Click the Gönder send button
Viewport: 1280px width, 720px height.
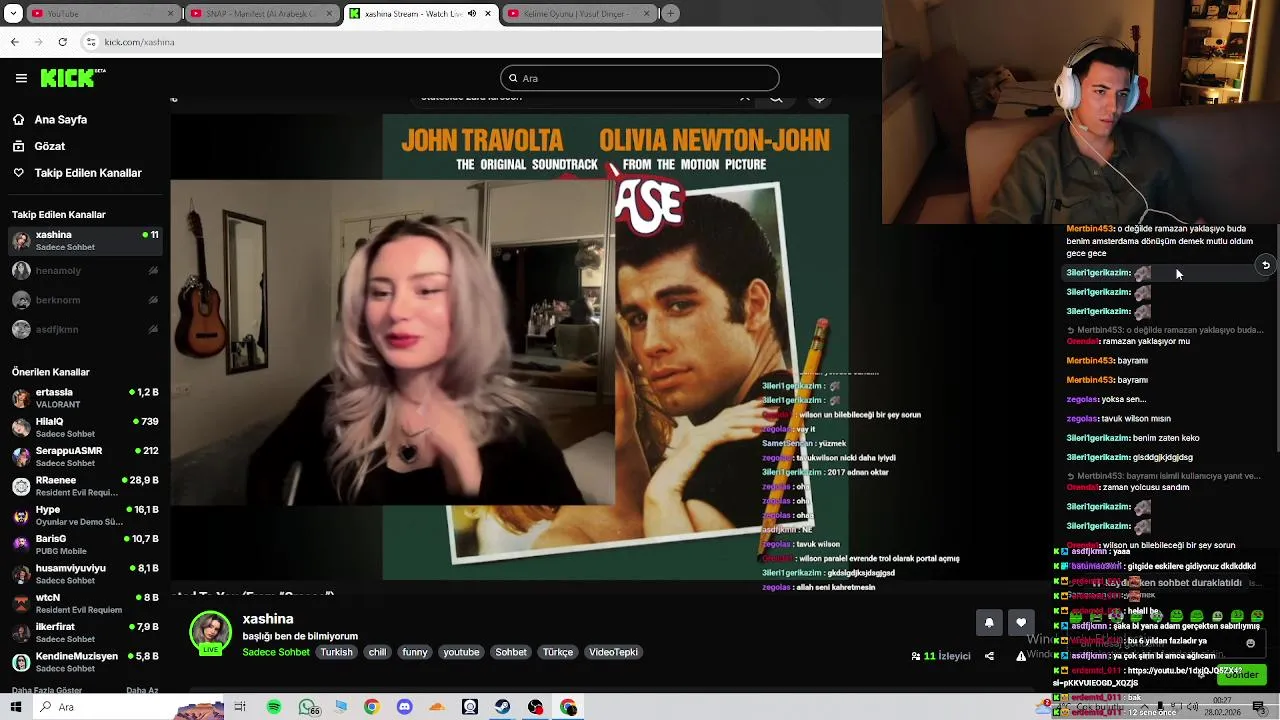click(x=1241, y=675)
